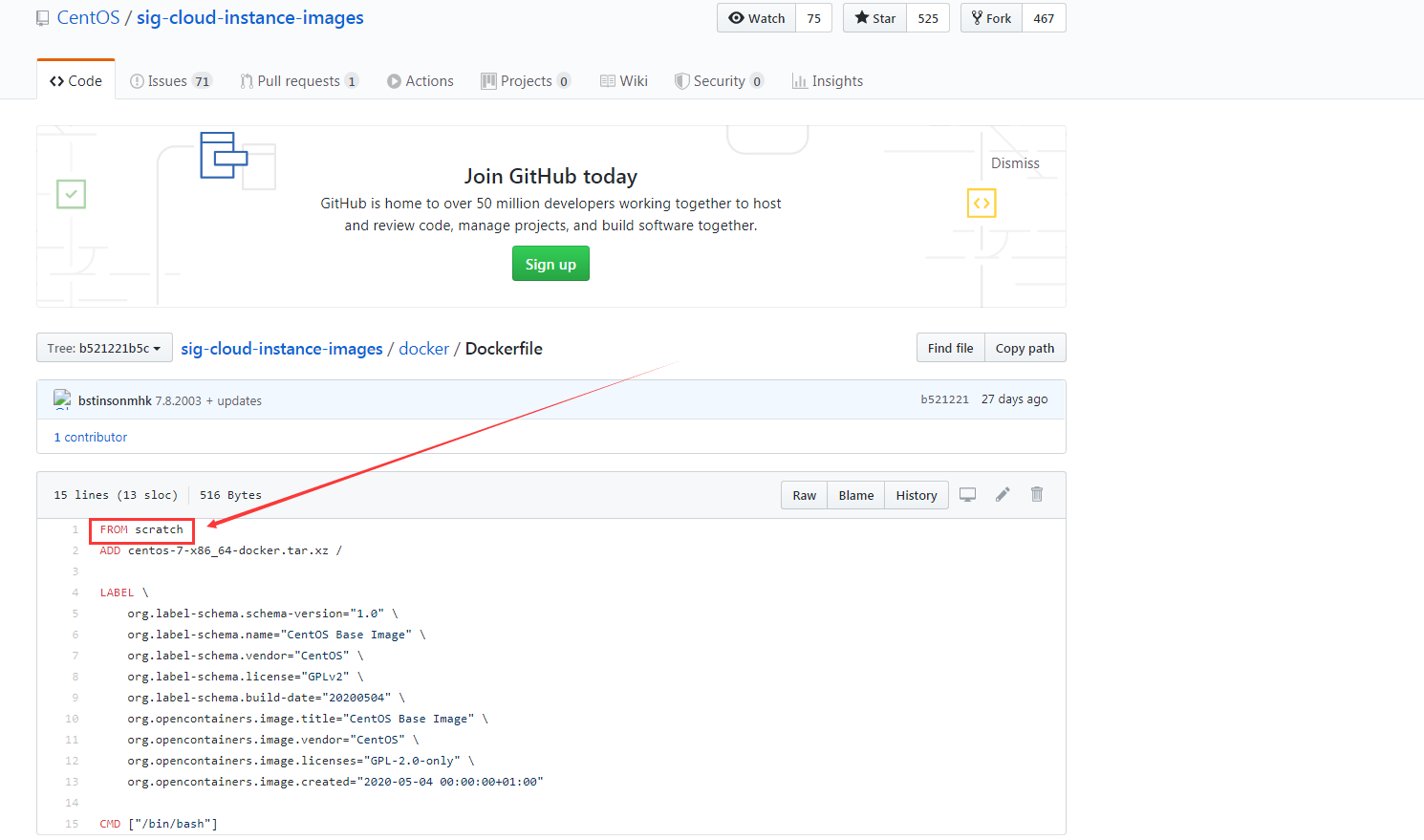Click the Watch eye button
Image resolution: width=1424 pixels, height=840 pixels.
click(757, 18)
